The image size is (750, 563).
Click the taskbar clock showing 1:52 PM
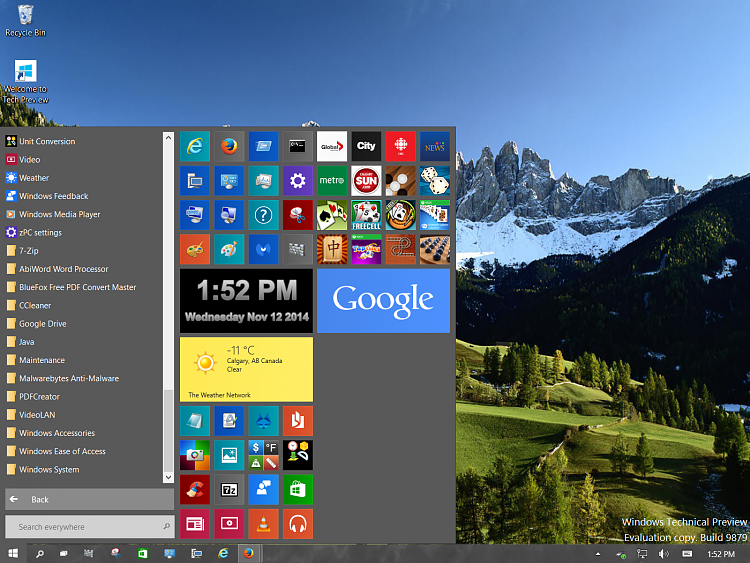click(721, 554)
